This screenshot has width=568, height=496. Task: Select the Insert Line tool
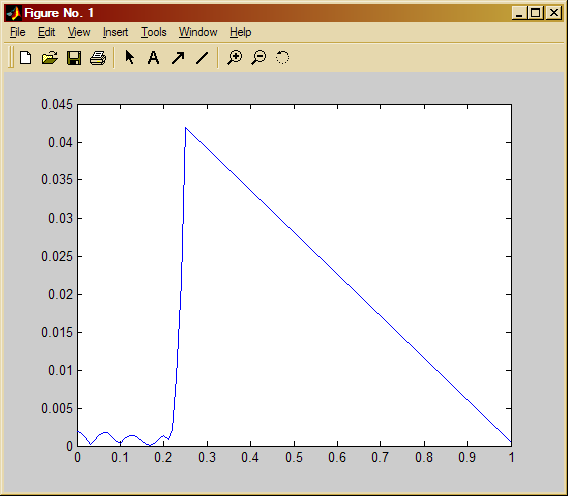(x=202, y=58)
